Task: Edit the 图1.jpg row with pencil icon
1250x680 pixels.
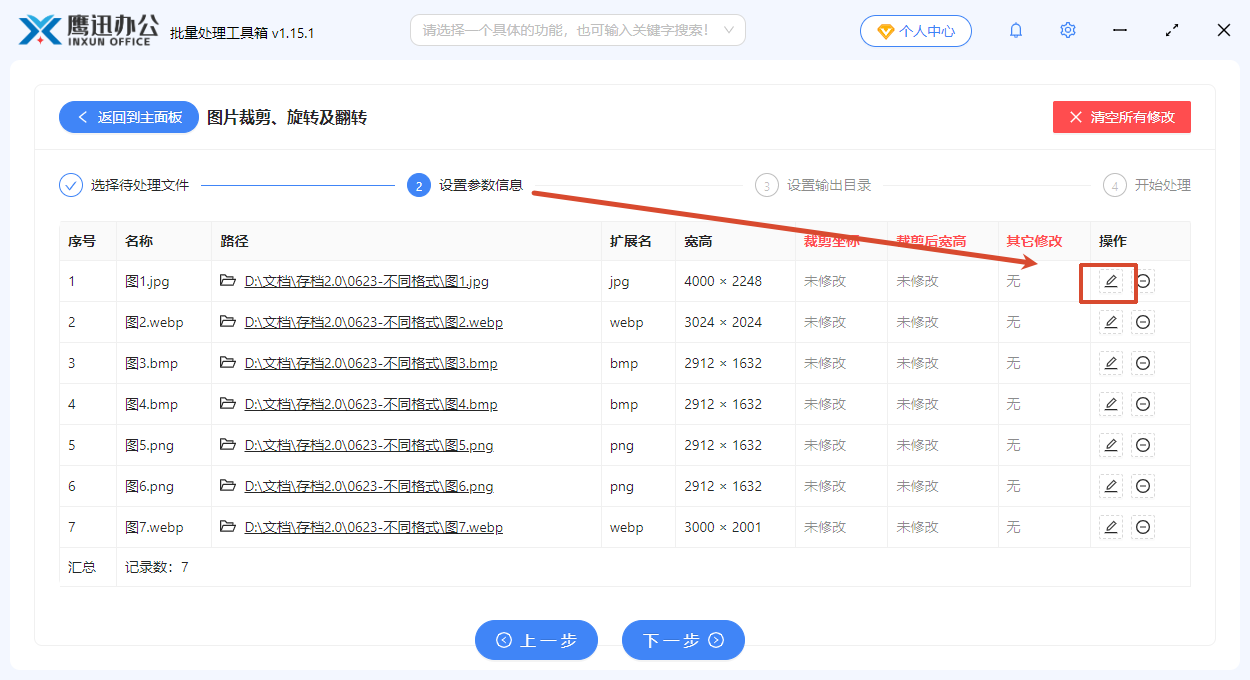Action: 1110,281
